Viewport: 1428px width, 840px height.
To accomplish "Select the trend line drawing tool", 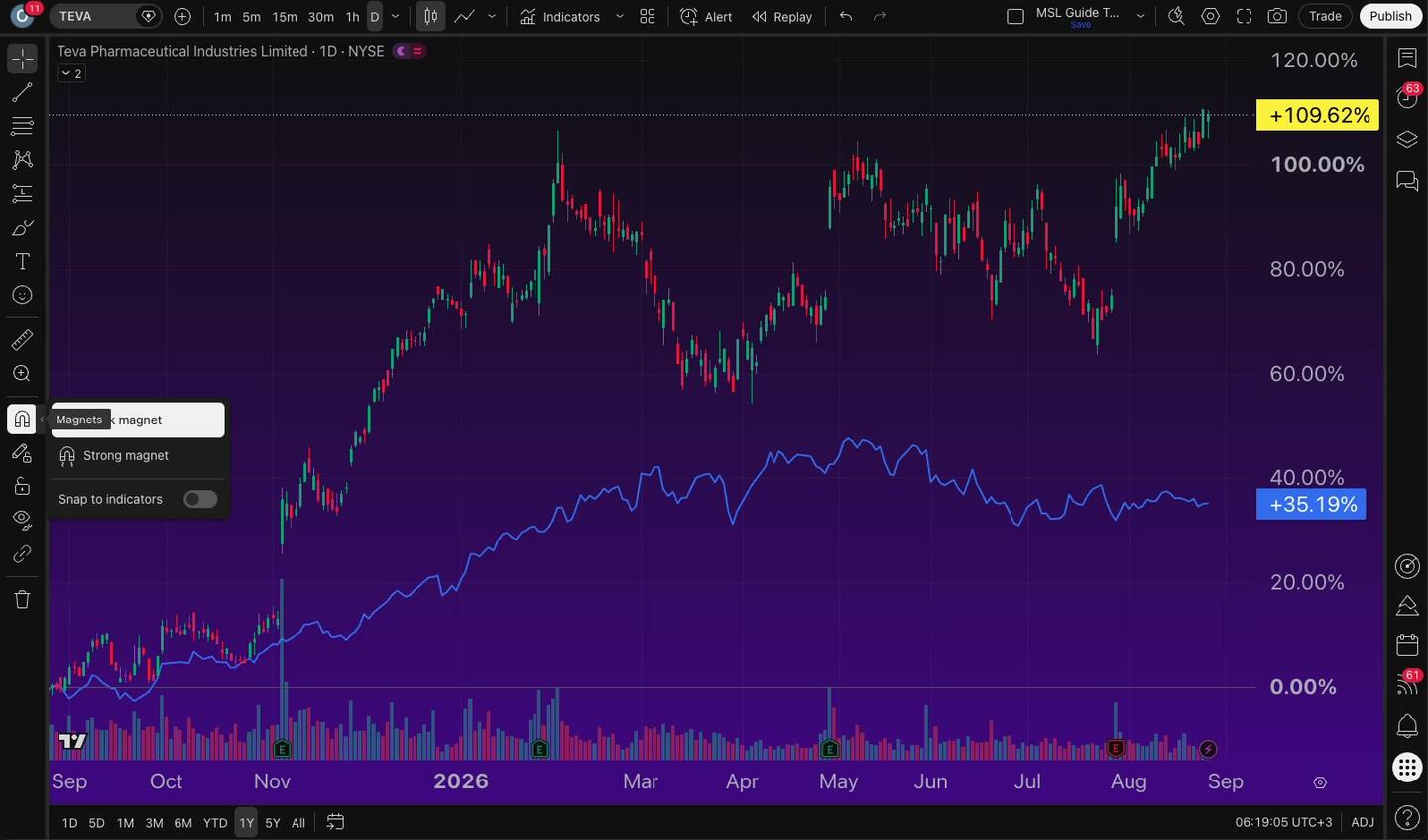I will tap(22, 93).
